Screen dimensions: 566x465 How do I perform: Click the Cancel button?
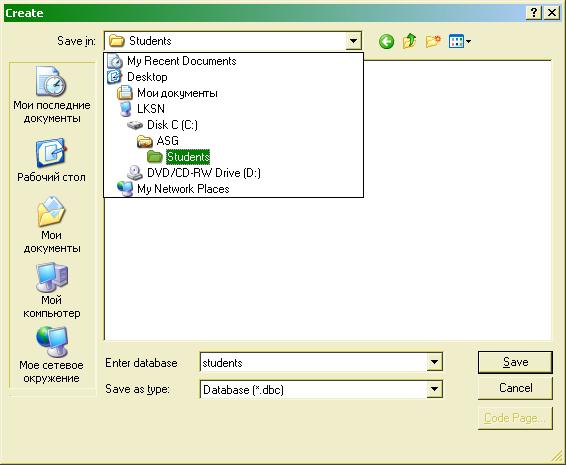coord(515,388)
